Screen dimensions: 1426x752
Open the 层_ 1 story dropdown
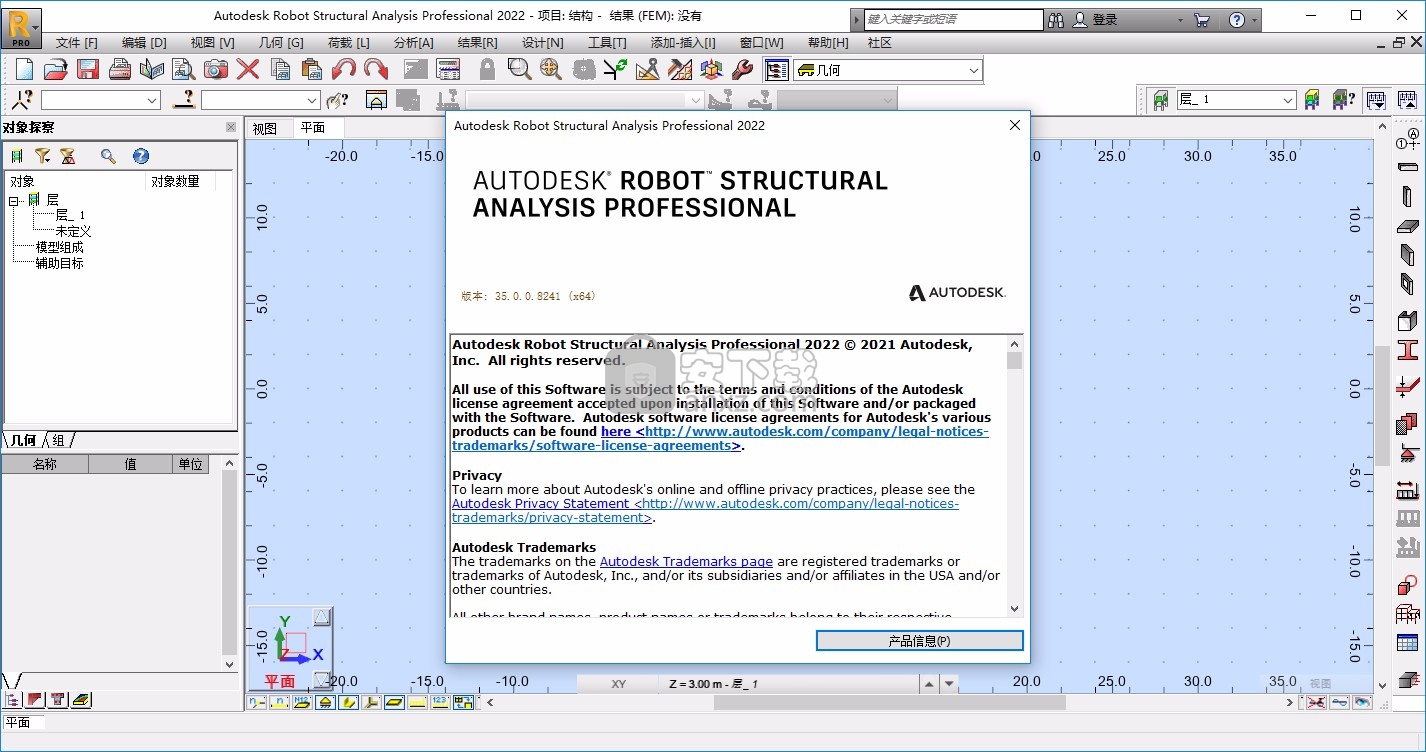1288,100
